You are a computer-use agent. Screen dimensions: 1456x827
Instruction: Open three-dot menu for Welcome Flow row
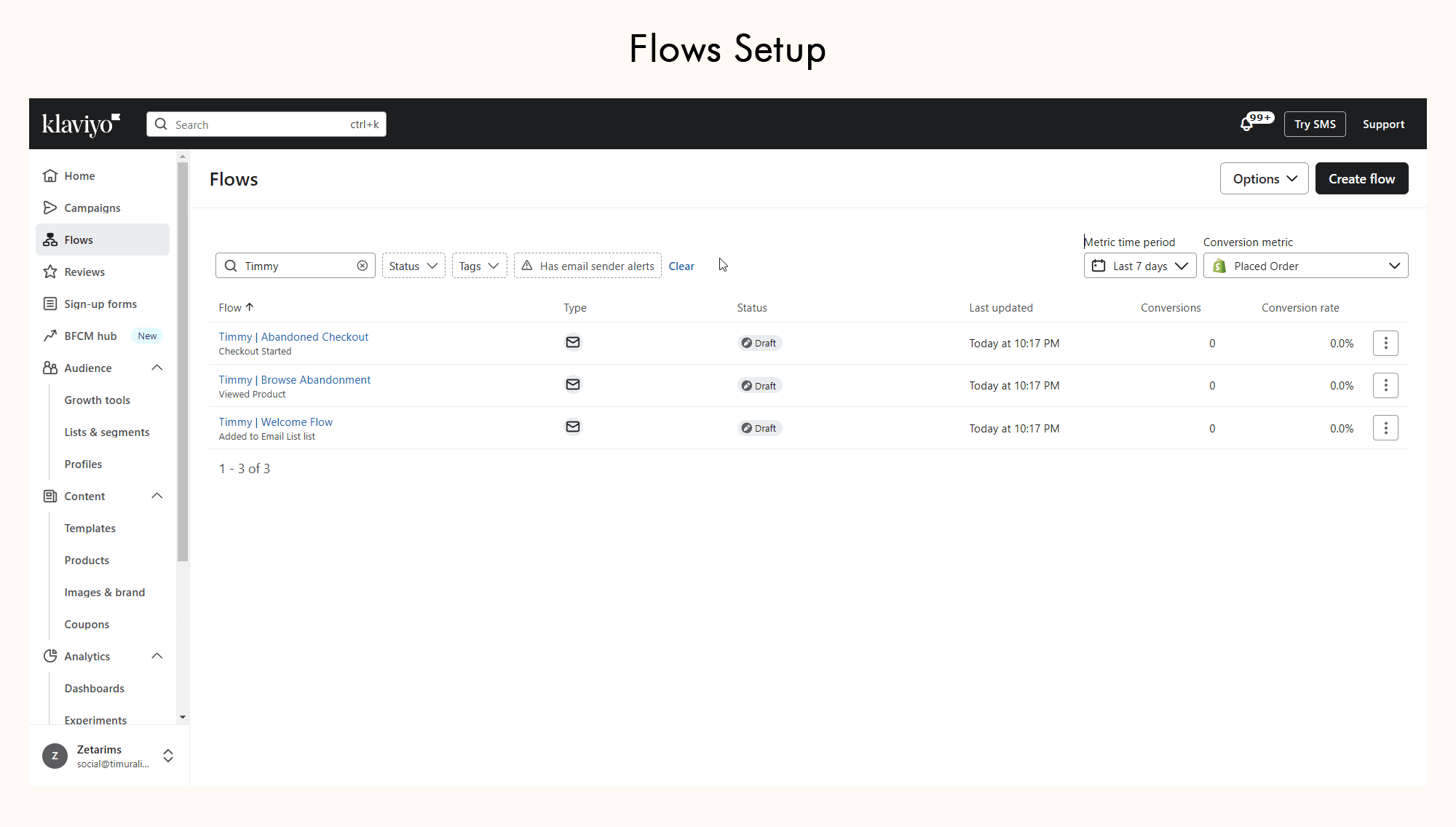(x=1385, y=428)
